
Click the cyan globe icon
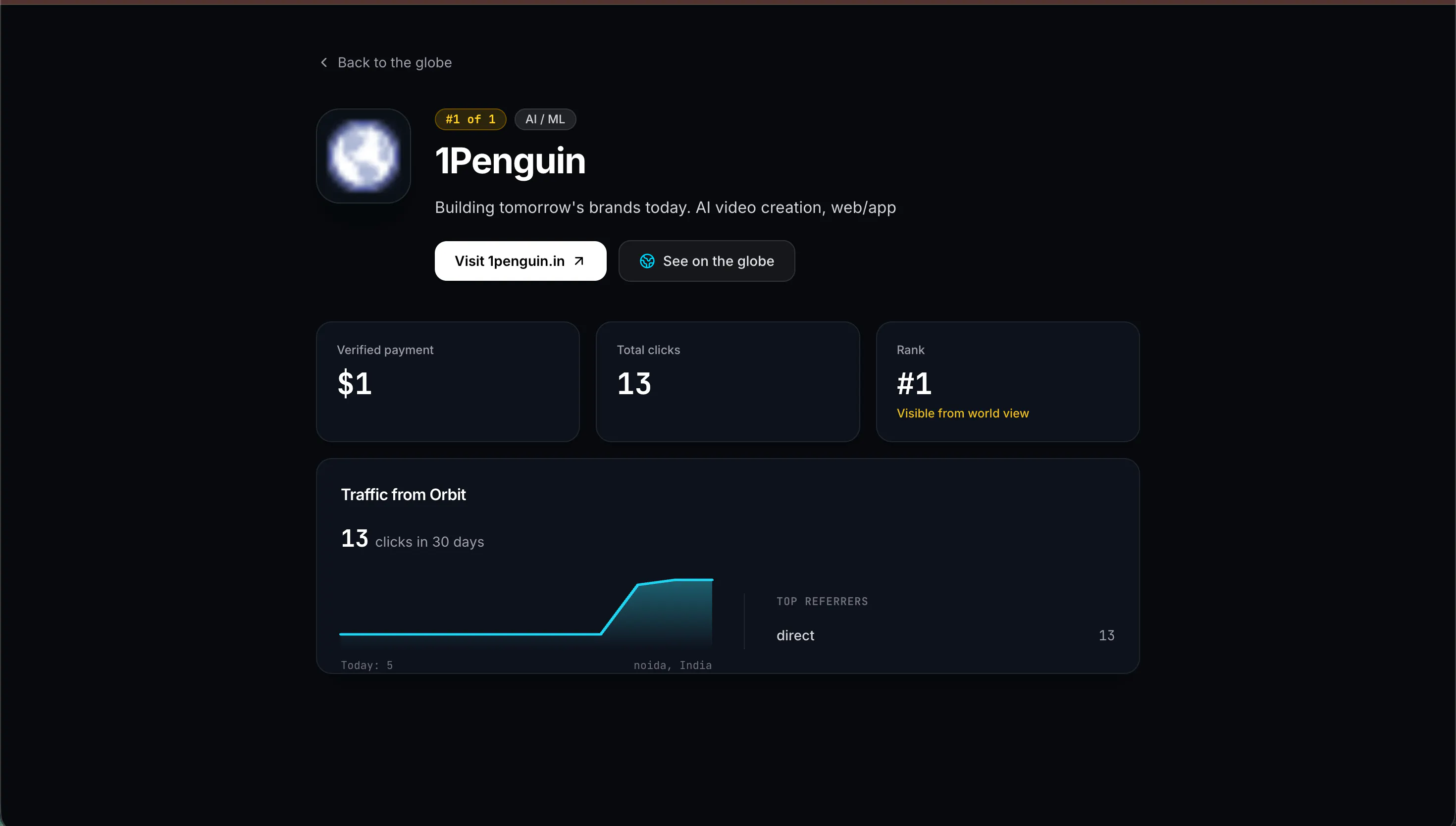(x=647, y=261)
